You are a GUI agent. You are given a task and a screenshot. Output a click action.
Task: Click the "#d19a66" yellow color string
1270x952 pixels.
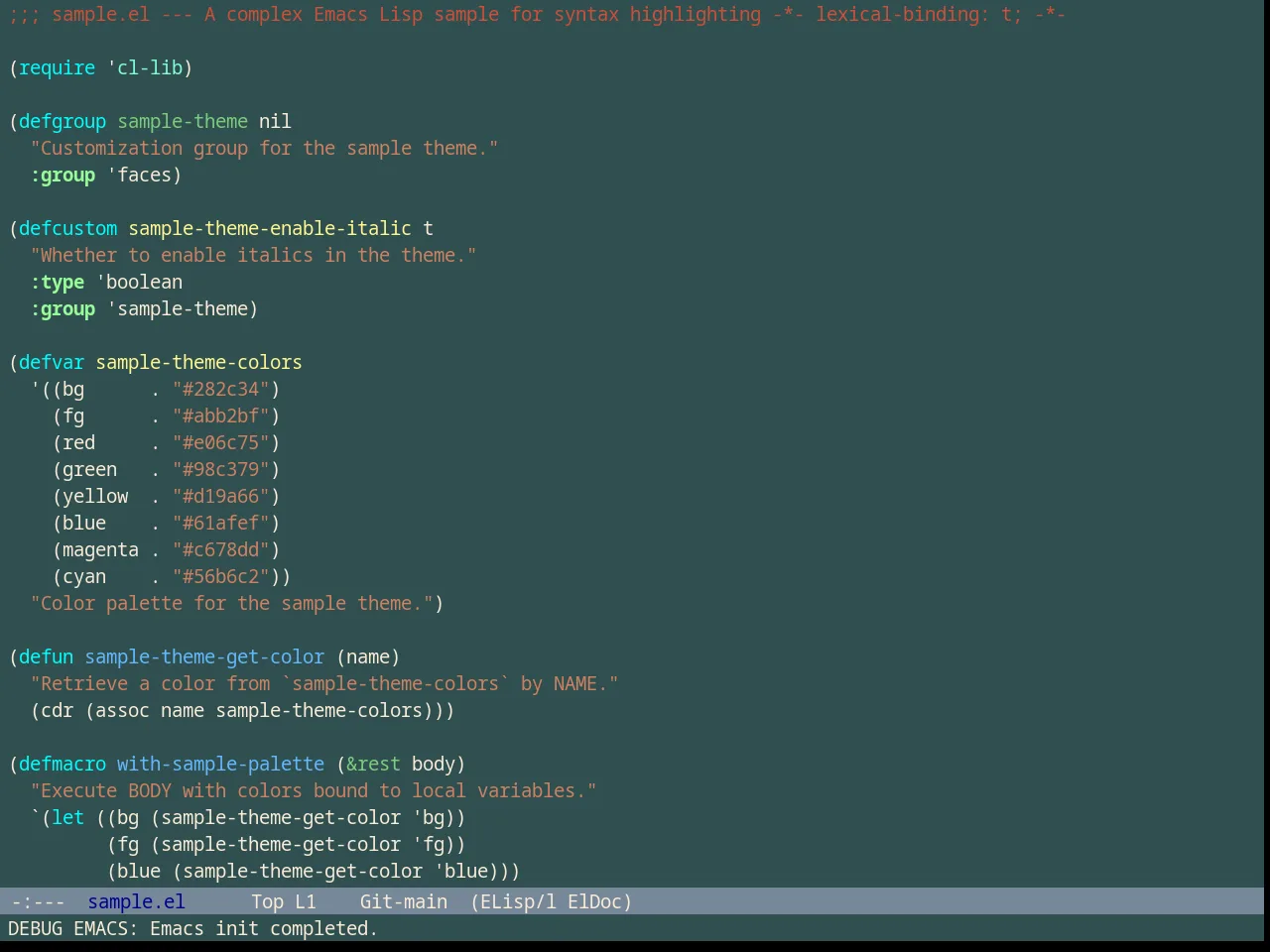[x=221, y=496]
